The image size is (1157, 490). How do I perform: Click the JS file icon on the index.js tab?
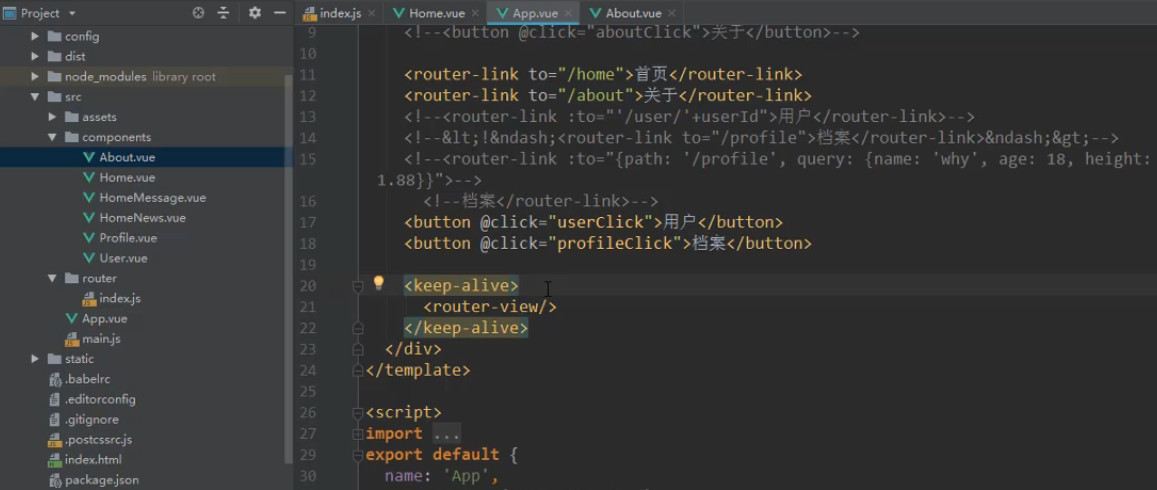[309, 13]
